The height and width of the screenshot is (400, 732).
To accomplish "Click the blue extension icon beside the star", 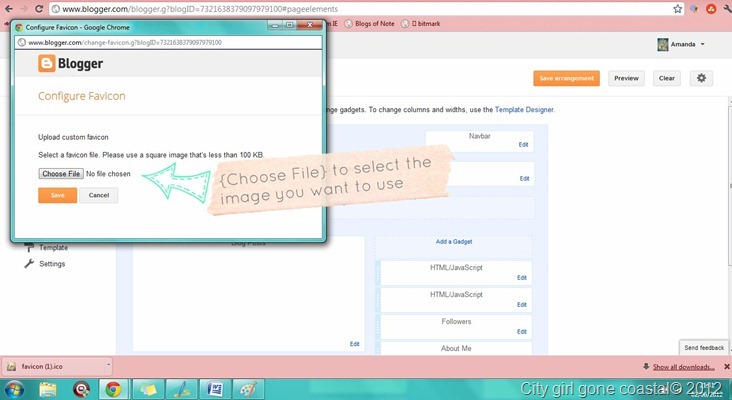I will pos(694,8).
